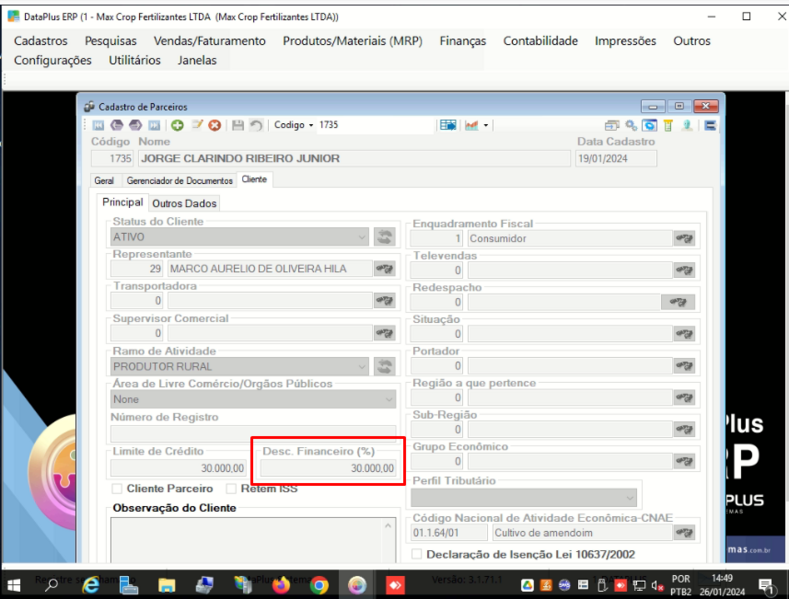Click the yellow trash bin toolbar icon
This screenshot has height=599, width=789.
[668, 125]
